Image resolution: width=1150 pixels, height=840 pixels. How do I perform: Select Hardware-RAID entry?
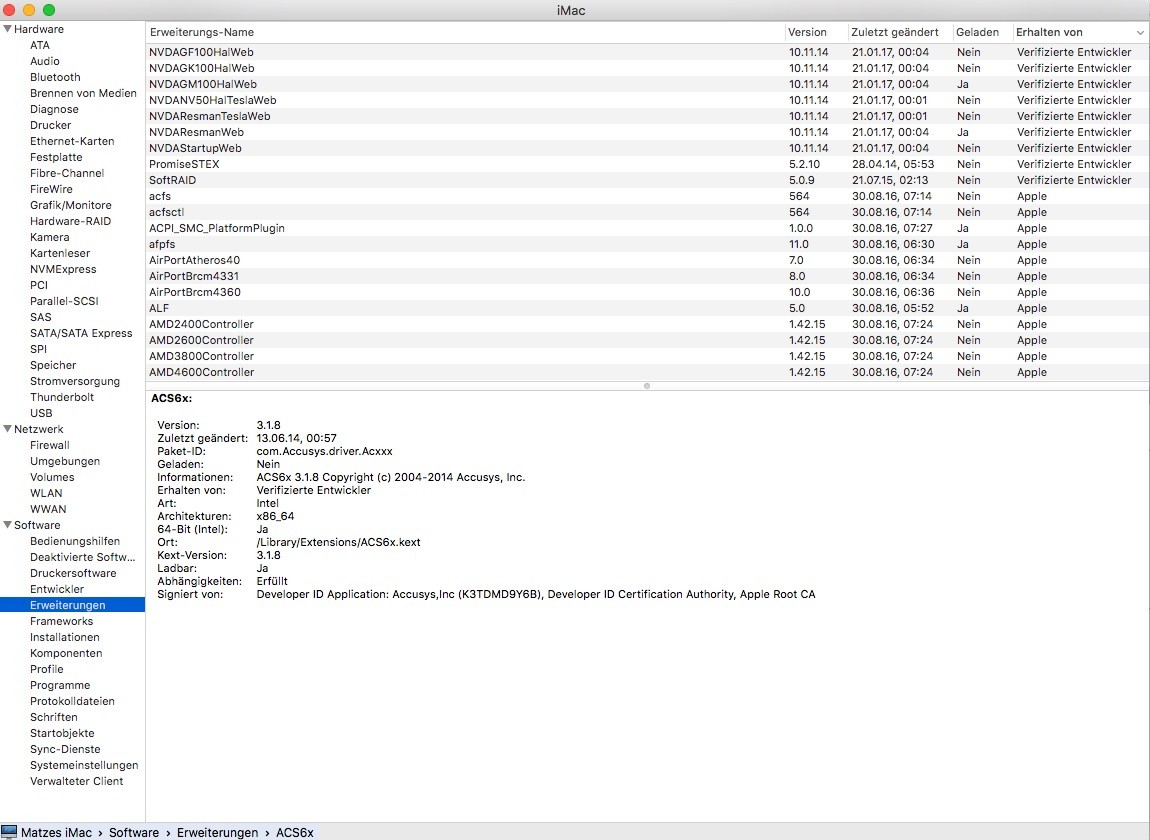point(70,222)
